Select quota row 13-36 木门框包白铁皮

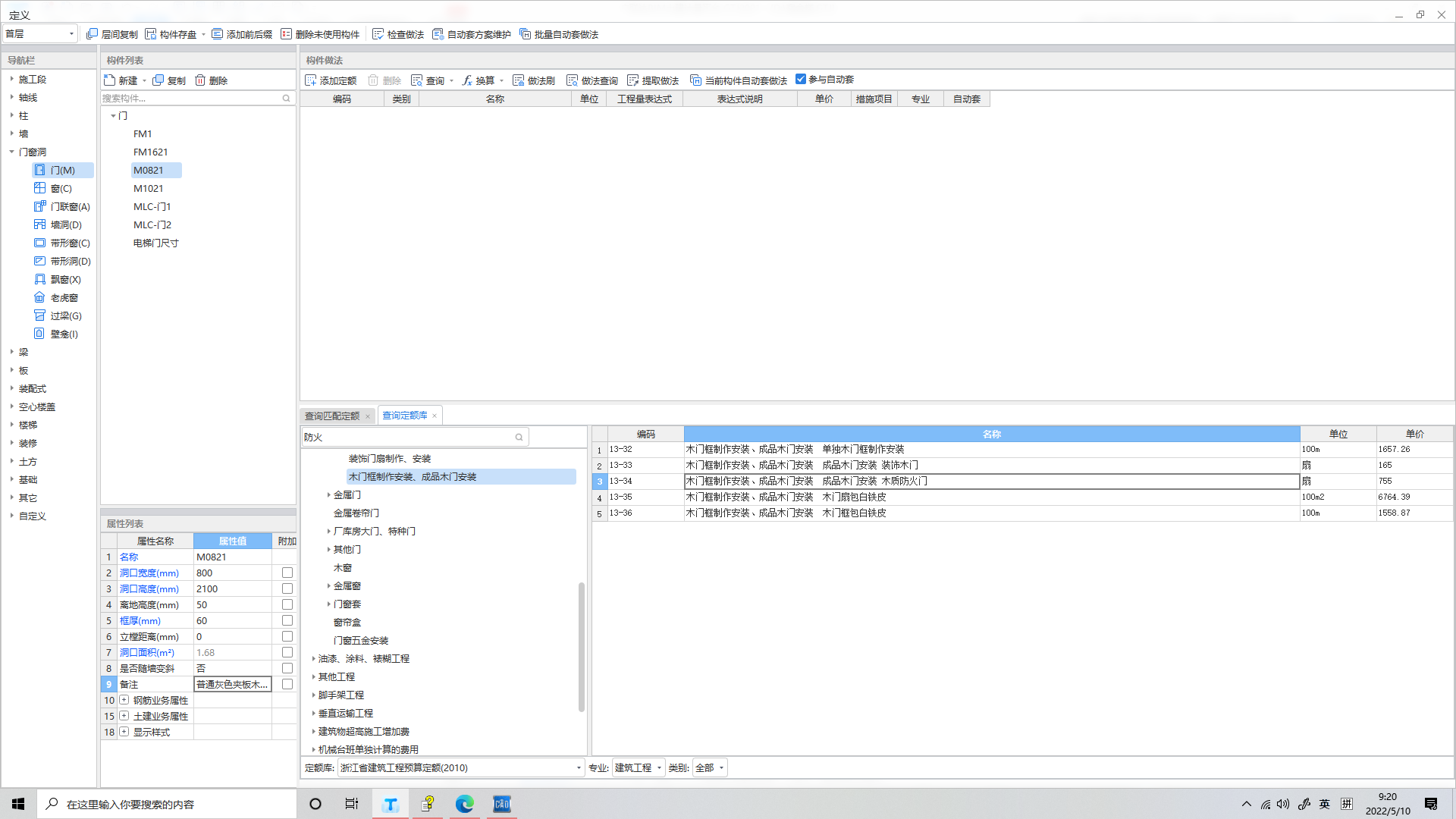tap(1022, 513)
